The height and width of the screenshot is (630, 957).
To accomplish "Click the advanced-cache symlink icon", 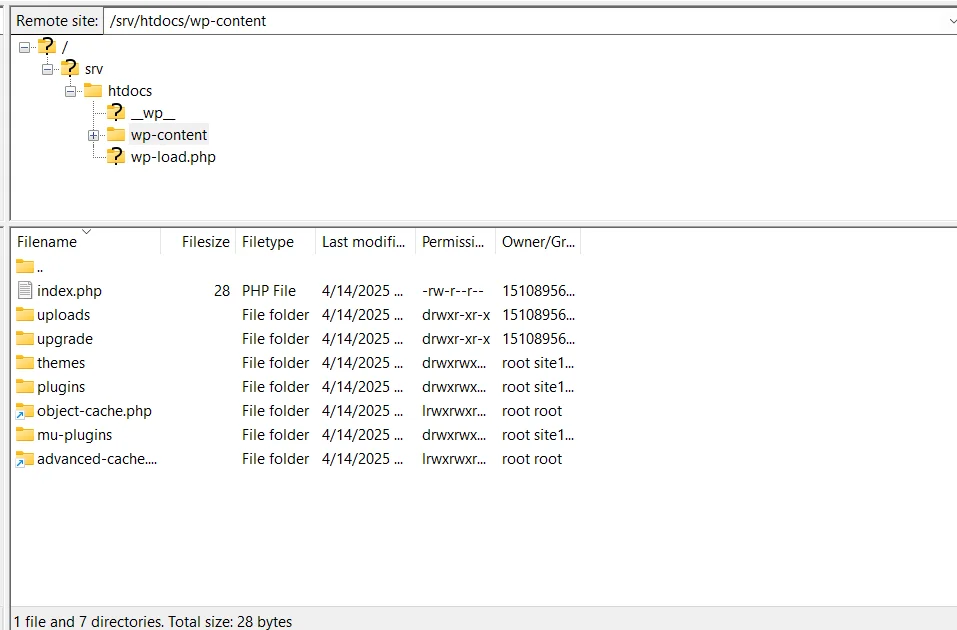I will [25, 459].
